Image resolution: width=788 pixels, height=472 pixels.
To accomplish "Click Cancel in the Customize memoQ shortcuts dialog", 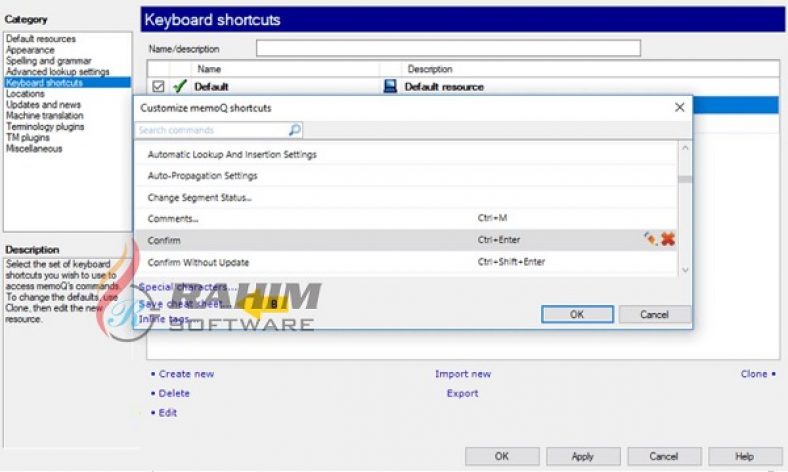I will point(654,314).
